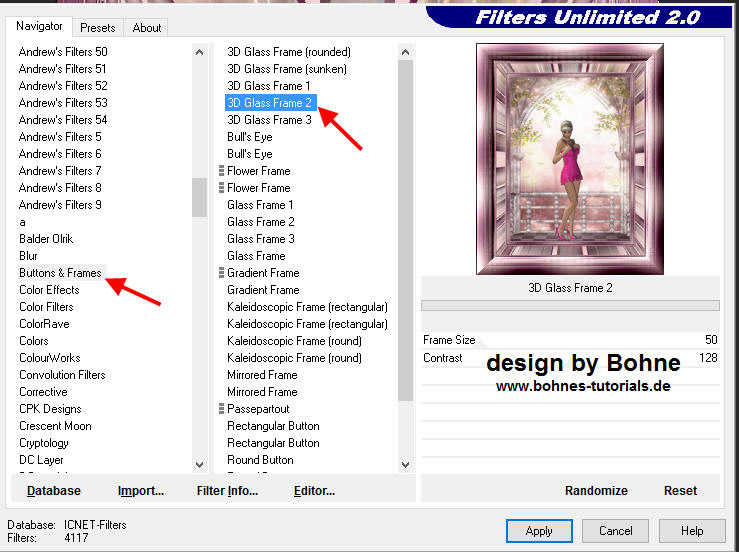Click Import... to add filters
The width and height of the screenshot is (739, 552).
pos(141,491)
